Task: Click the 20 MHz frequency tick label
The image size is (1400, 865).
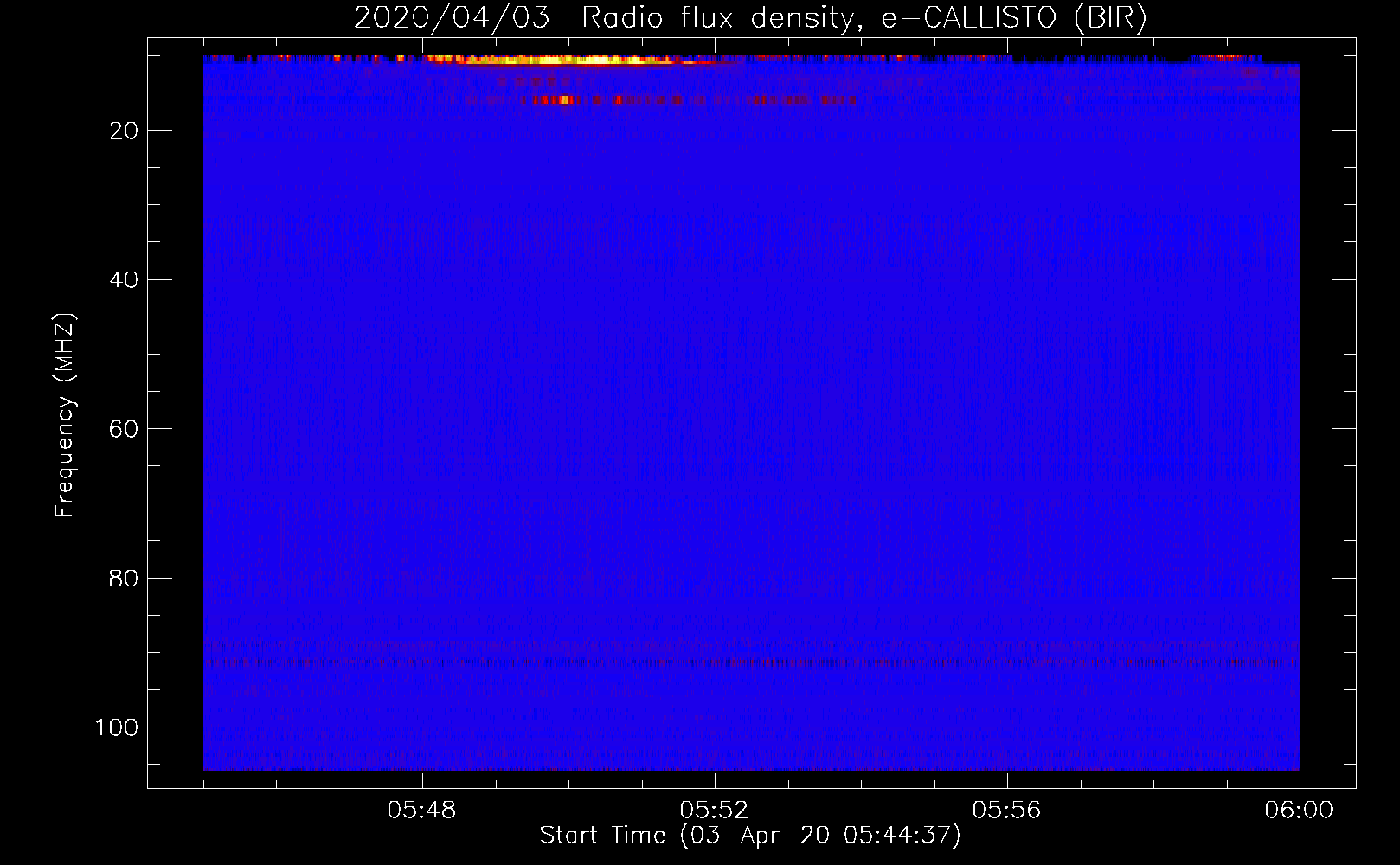Action: [x=125, y=131]
